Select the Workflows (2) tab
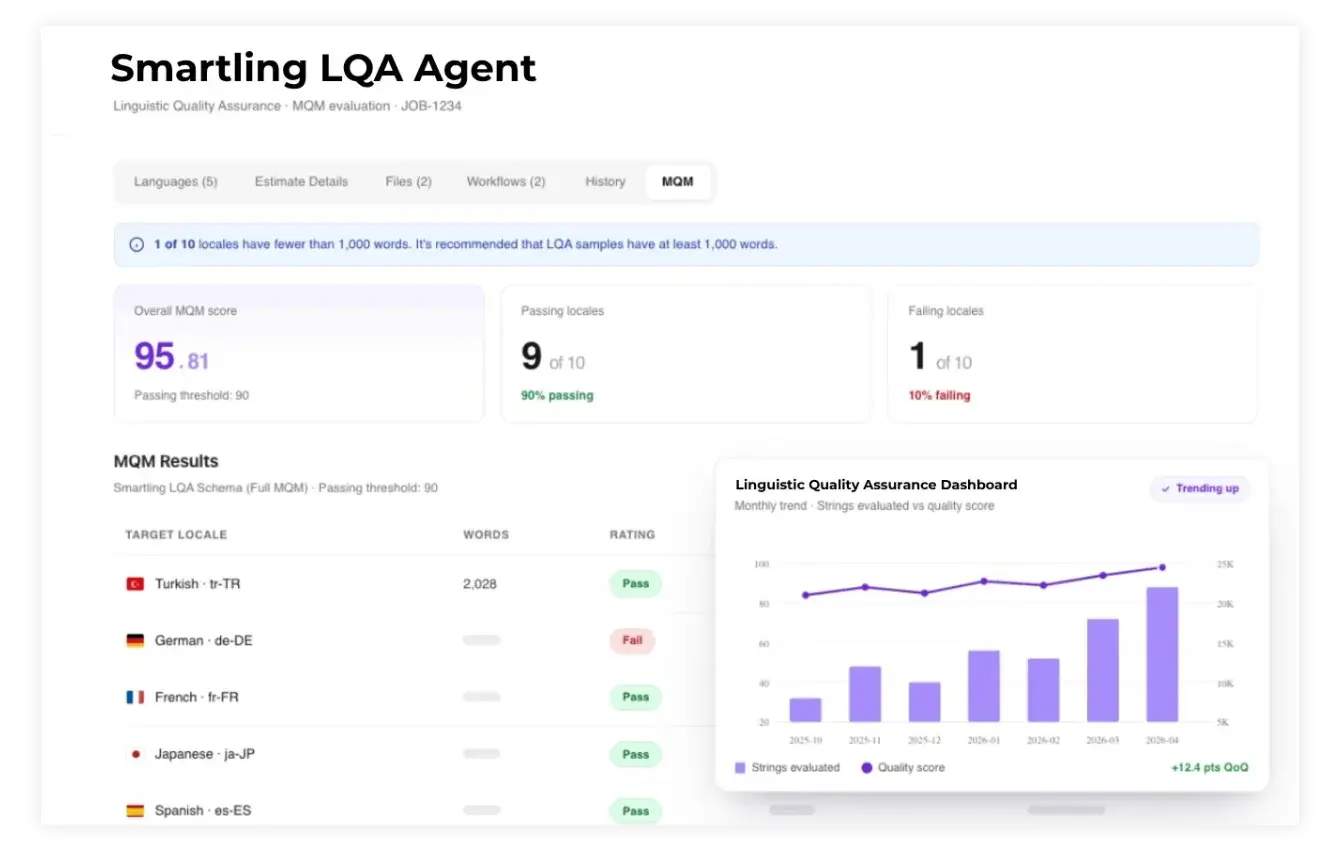Image resolution: width=1341 pixels, height=852 pixels. 506,182
